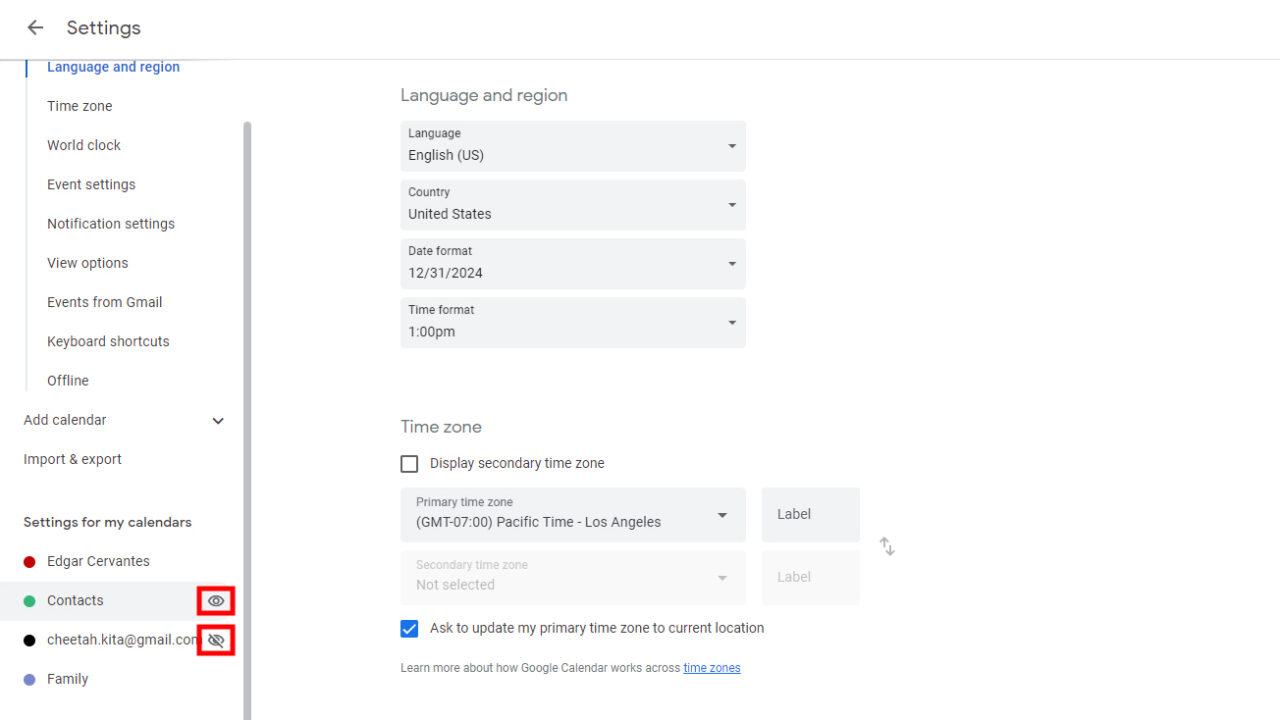1280x720 pixels.
Task: Open the Primary time zone dropdown
Action: (572, 514)
